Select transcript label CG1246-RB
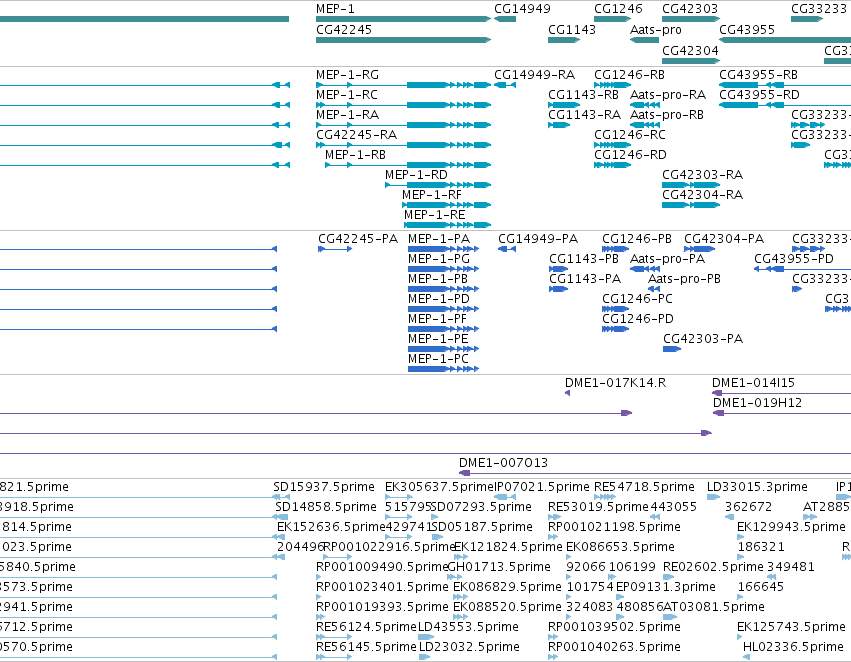The height and width of the screenshot is (662, 851). [x=630, y=75]
